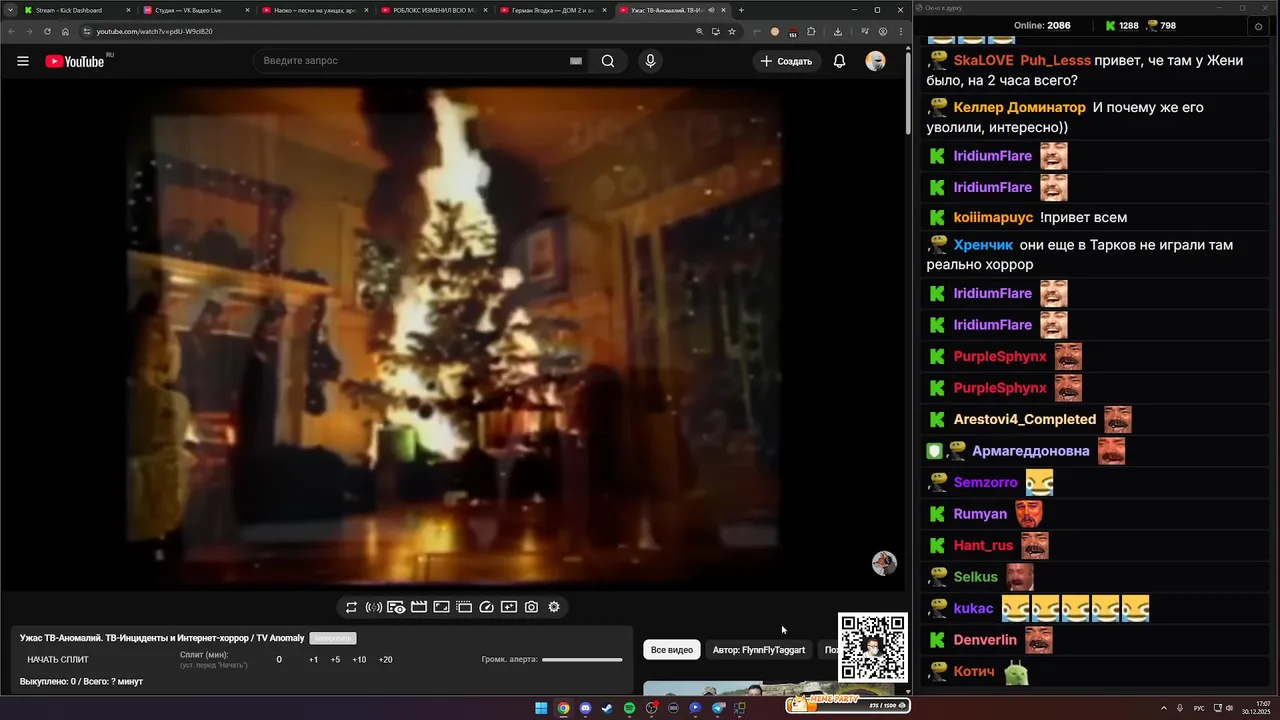Select the Автор: FlynnFlyTaggart chip

tap(759, 650)
